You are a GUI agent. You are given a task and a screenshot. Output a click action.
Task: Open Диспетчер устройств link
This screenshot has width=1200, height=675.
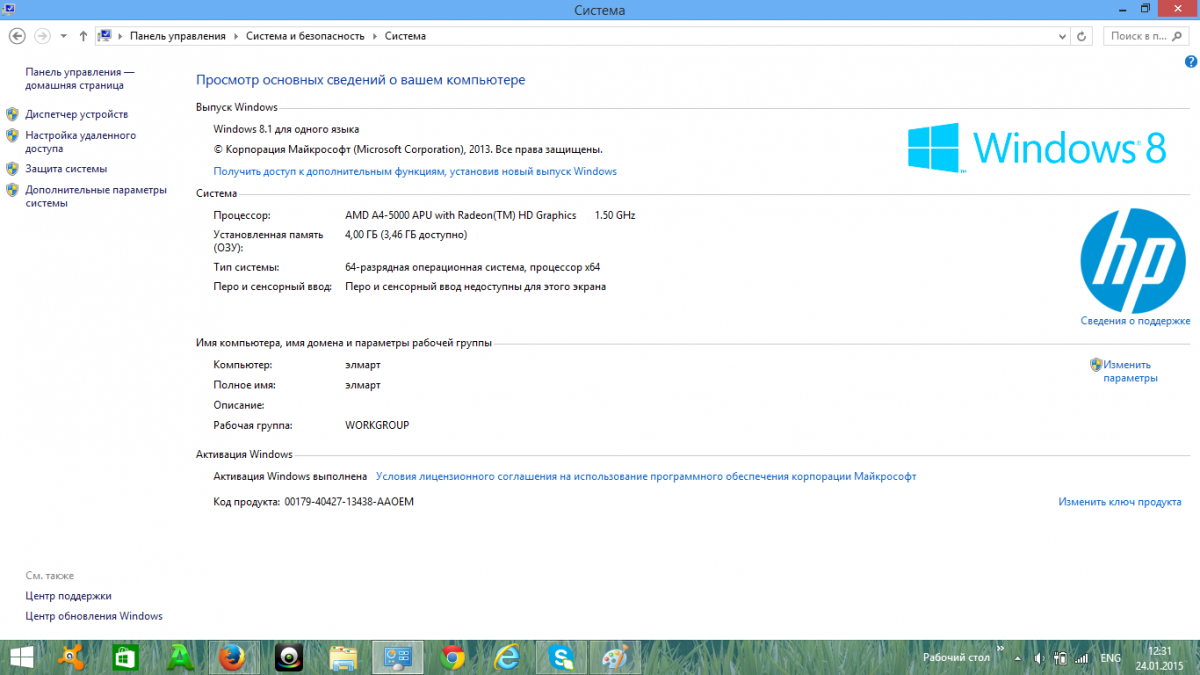click(77, 114)
